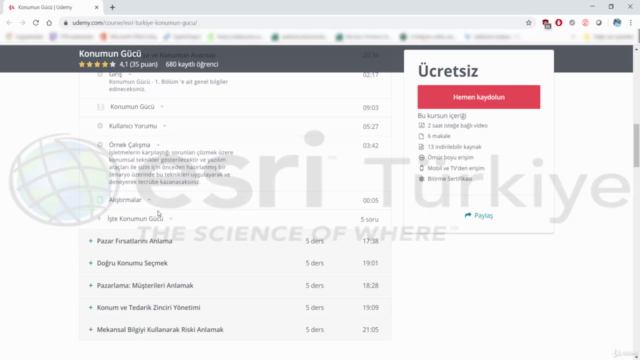Click the Bu kursun içeriği heading
This screenshot has width=640, height=360.
[442, 116]
